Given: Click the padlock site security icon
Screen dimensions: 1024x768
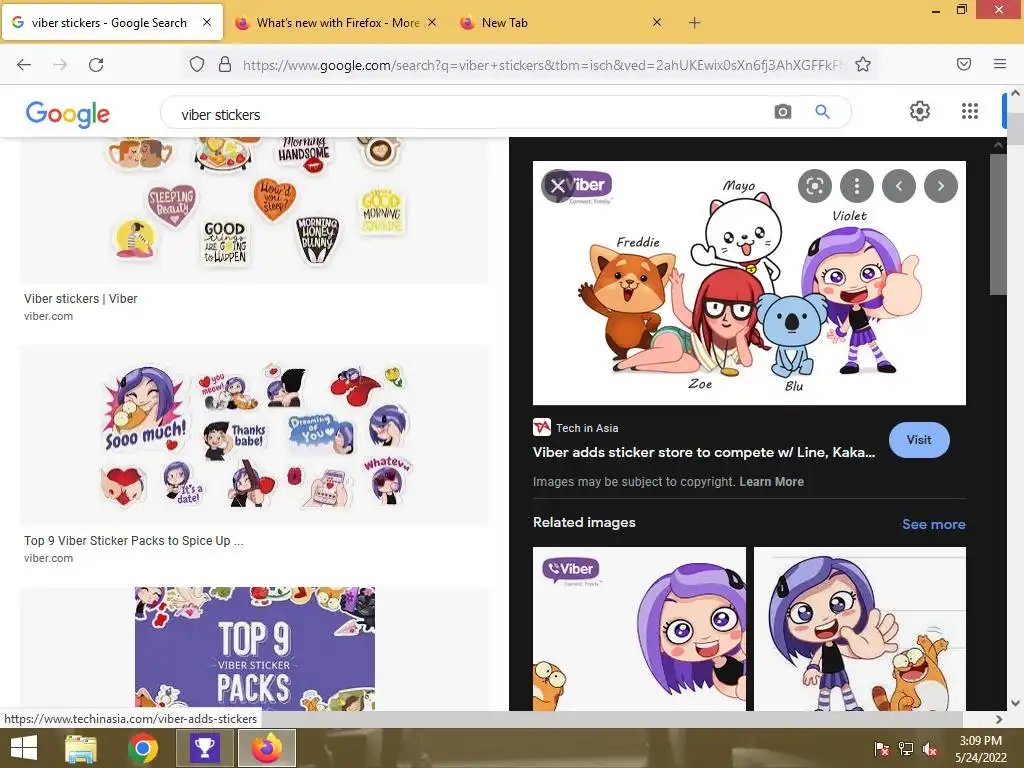Looking at the screenshot, I should click(x=225, y=64).
